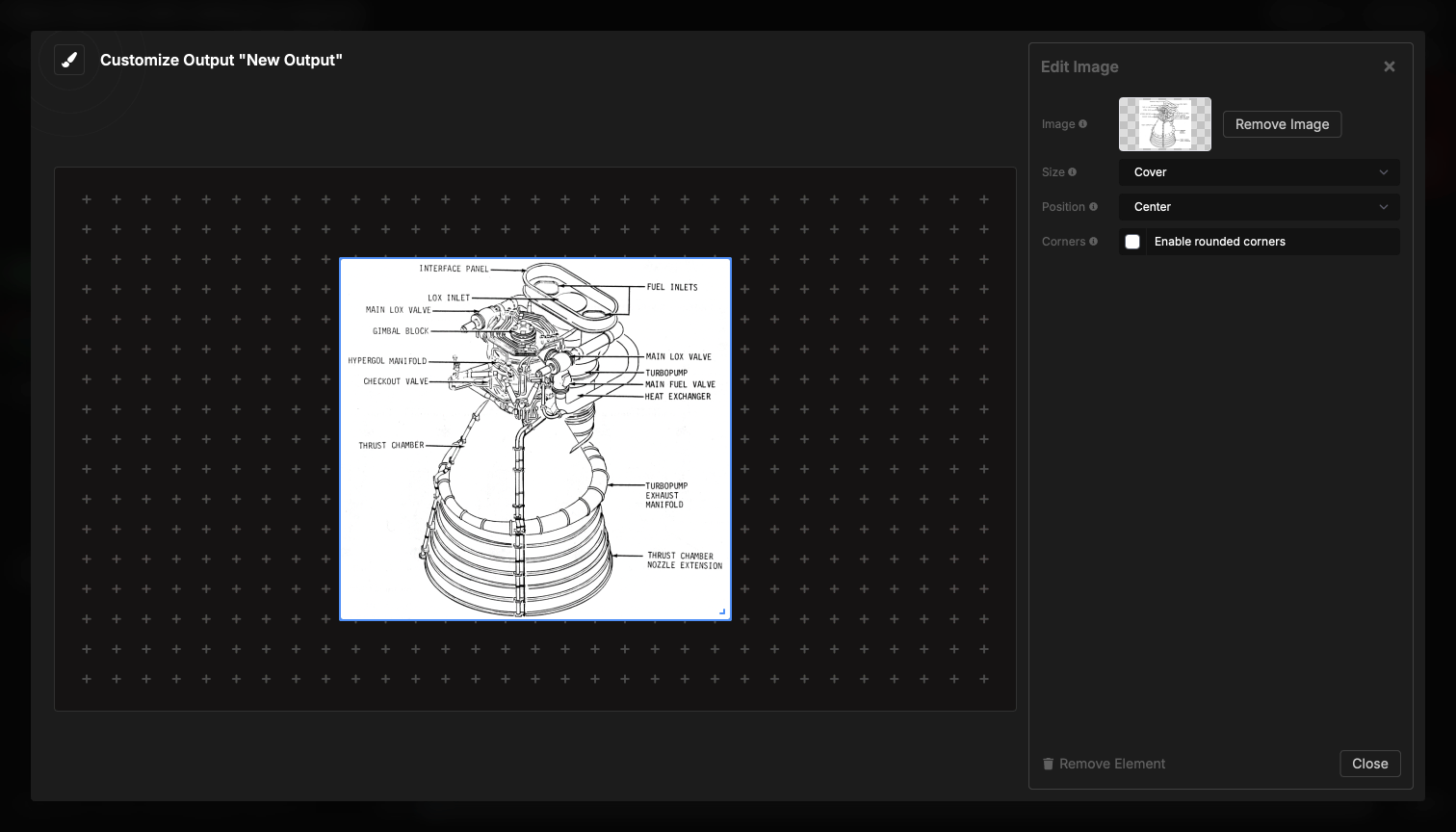
Task: Close the Edit Image panel with the X
Action: pos(1389,65)
